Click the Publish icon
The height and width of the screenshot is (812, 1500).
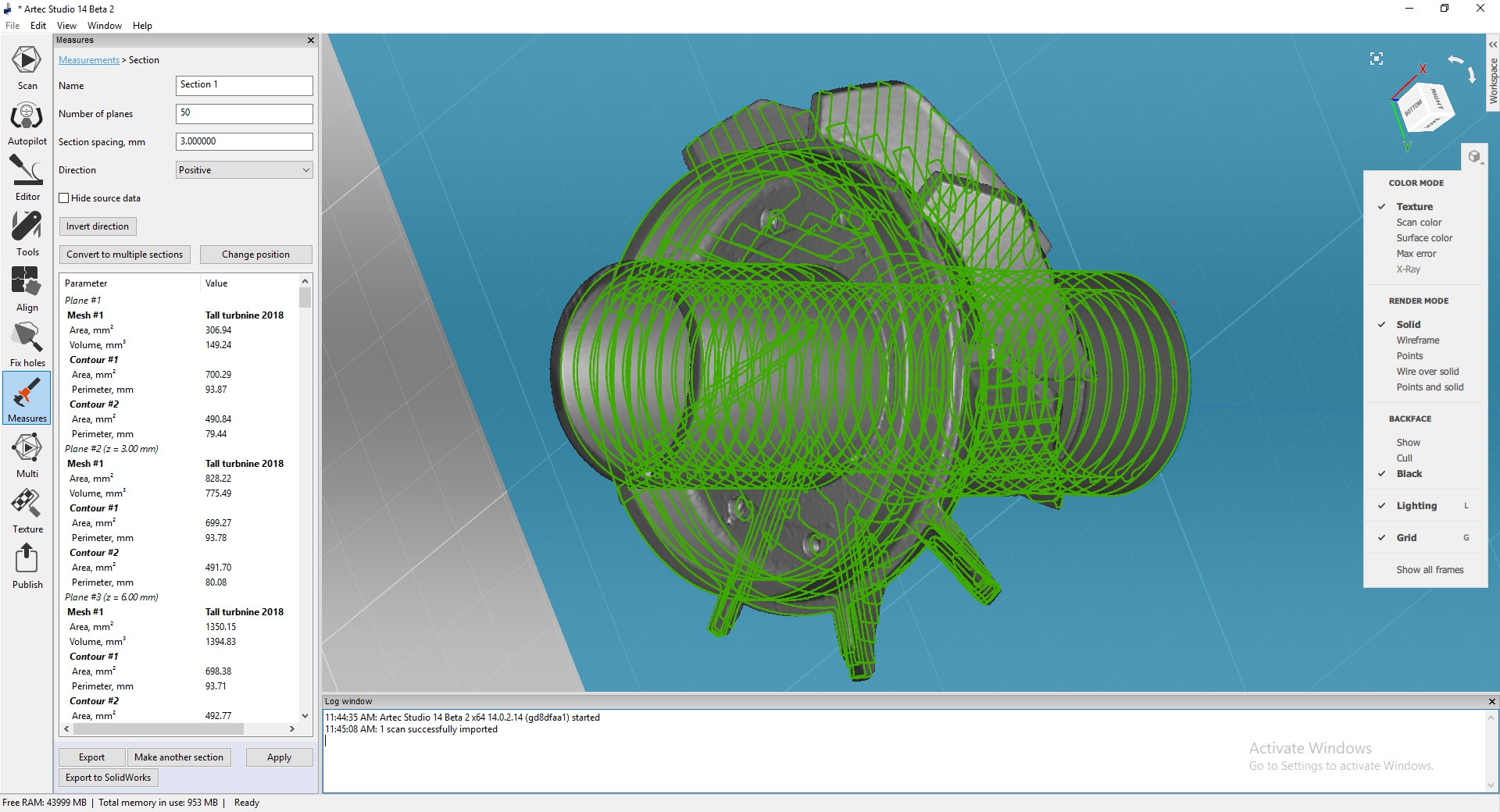[27, 566]
